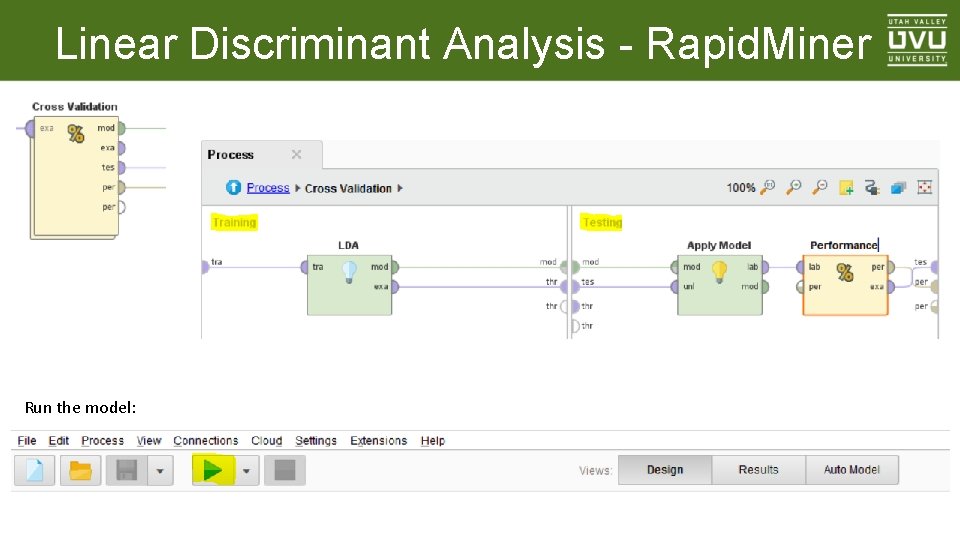Image resolution: width=960 pixels, height=540 pixels.
Task: Open the Extensions menu
Action: pos(378,440)
